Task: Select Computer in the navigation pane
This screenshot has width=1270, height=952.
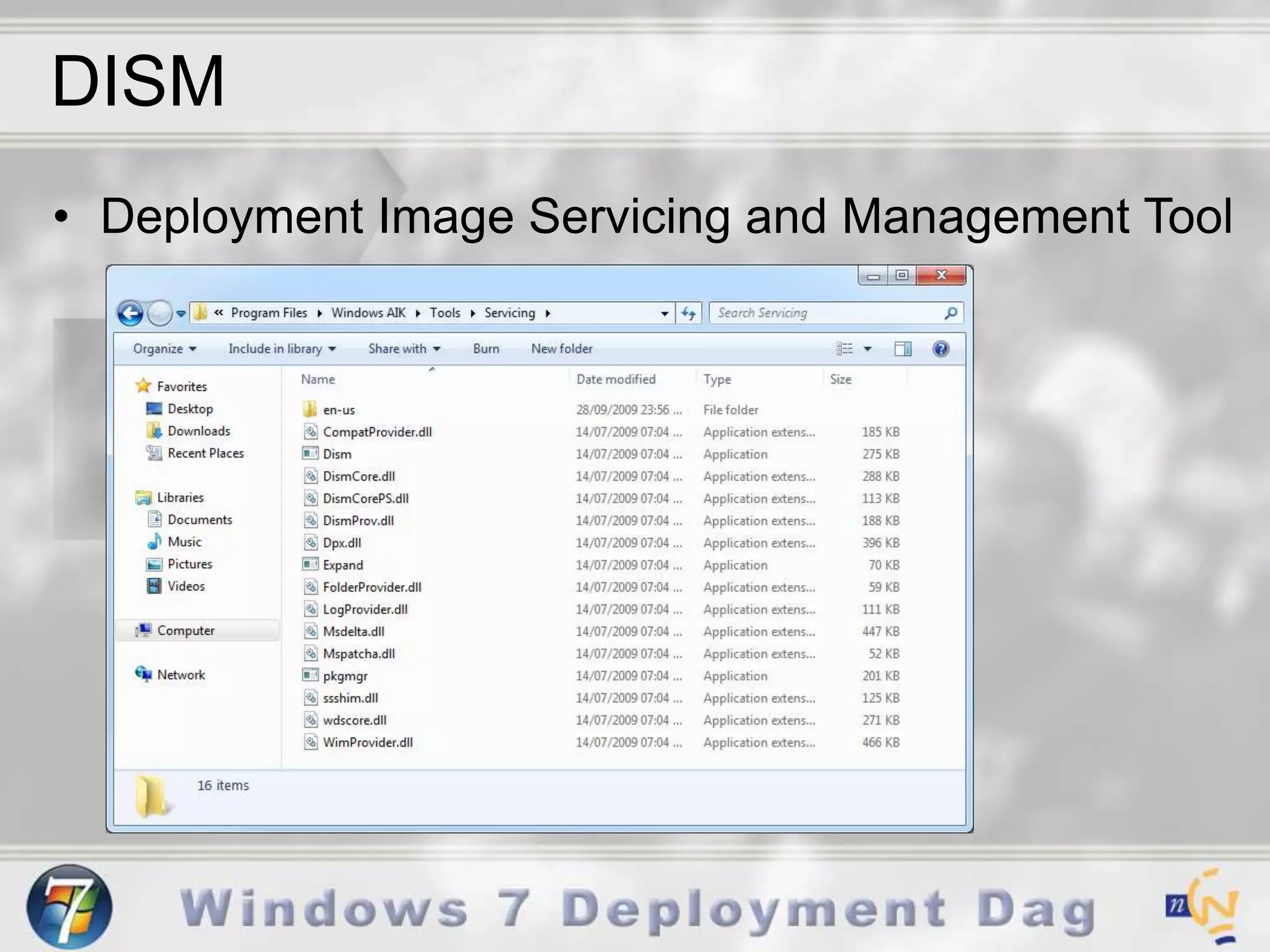Action: tap(185, 631)
